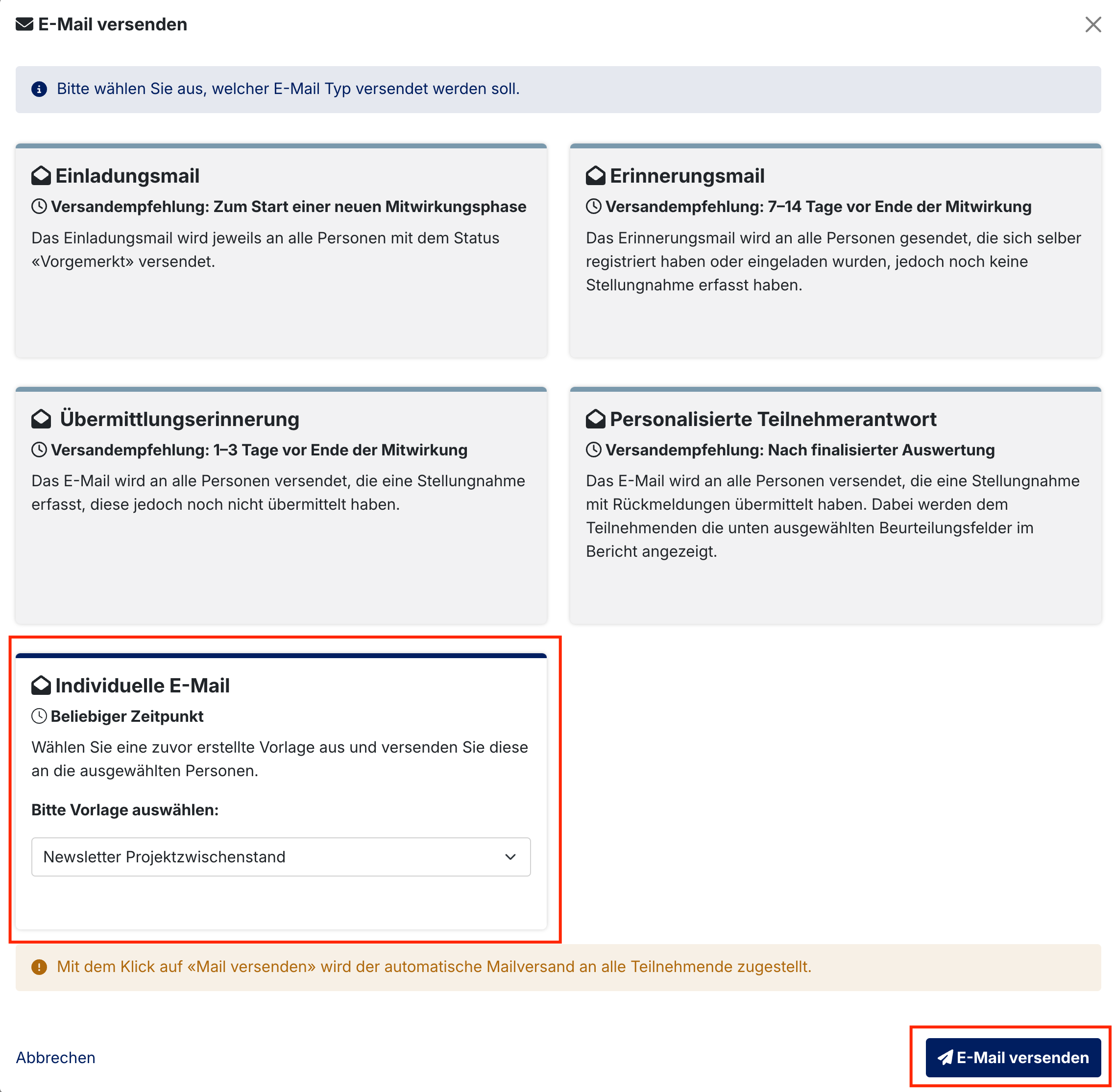
Task: Click the clock icon beside Beliebiger Zeitpunkt
Action: (x=39, y=716)
